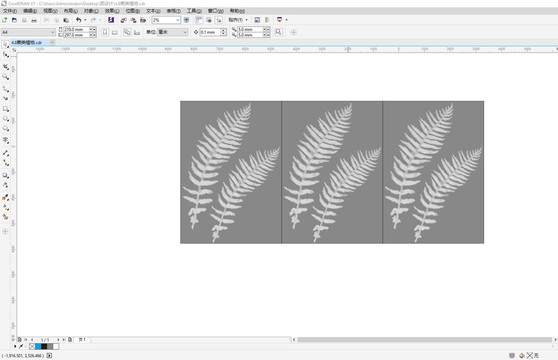Click the 贴齐 snap-to button
This screenshot has width=558, height=360.
(x=238, y=20)
